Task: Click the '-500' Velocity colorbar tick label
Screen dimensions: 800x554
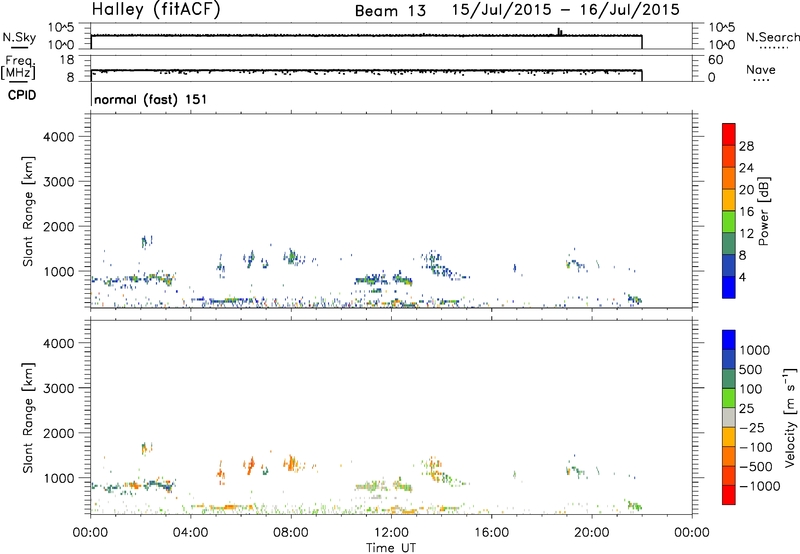Action: 755,467
